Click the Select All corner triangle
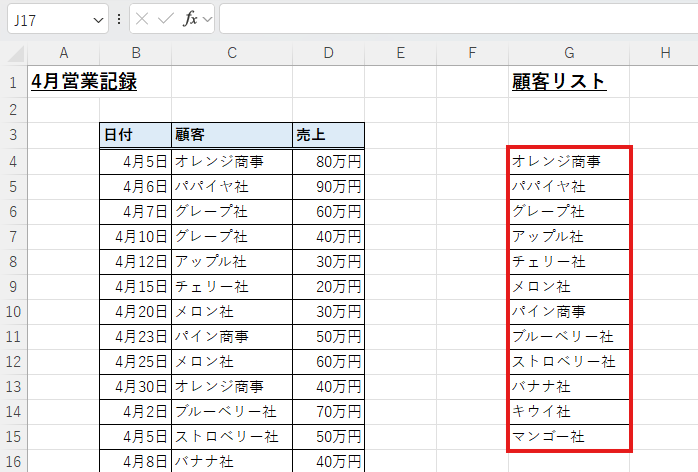The width and height of the screenshot is (698, 472). [x=14, y=53]
